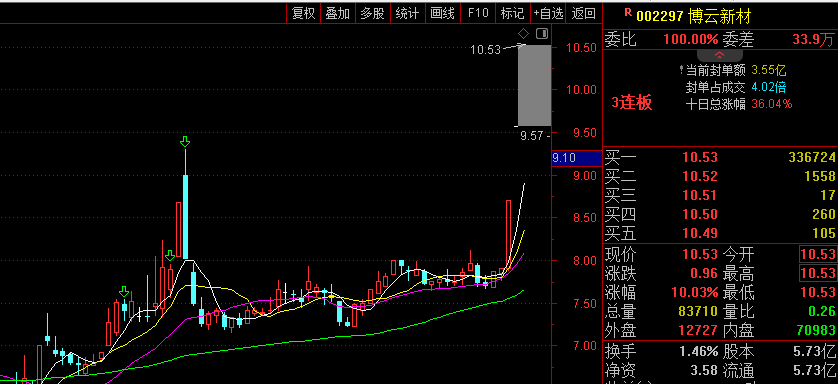The height and width of the screenshot is (384, 838).
Task: Click the green arrow marker near 8.00 level
Action: pos(169,255)
